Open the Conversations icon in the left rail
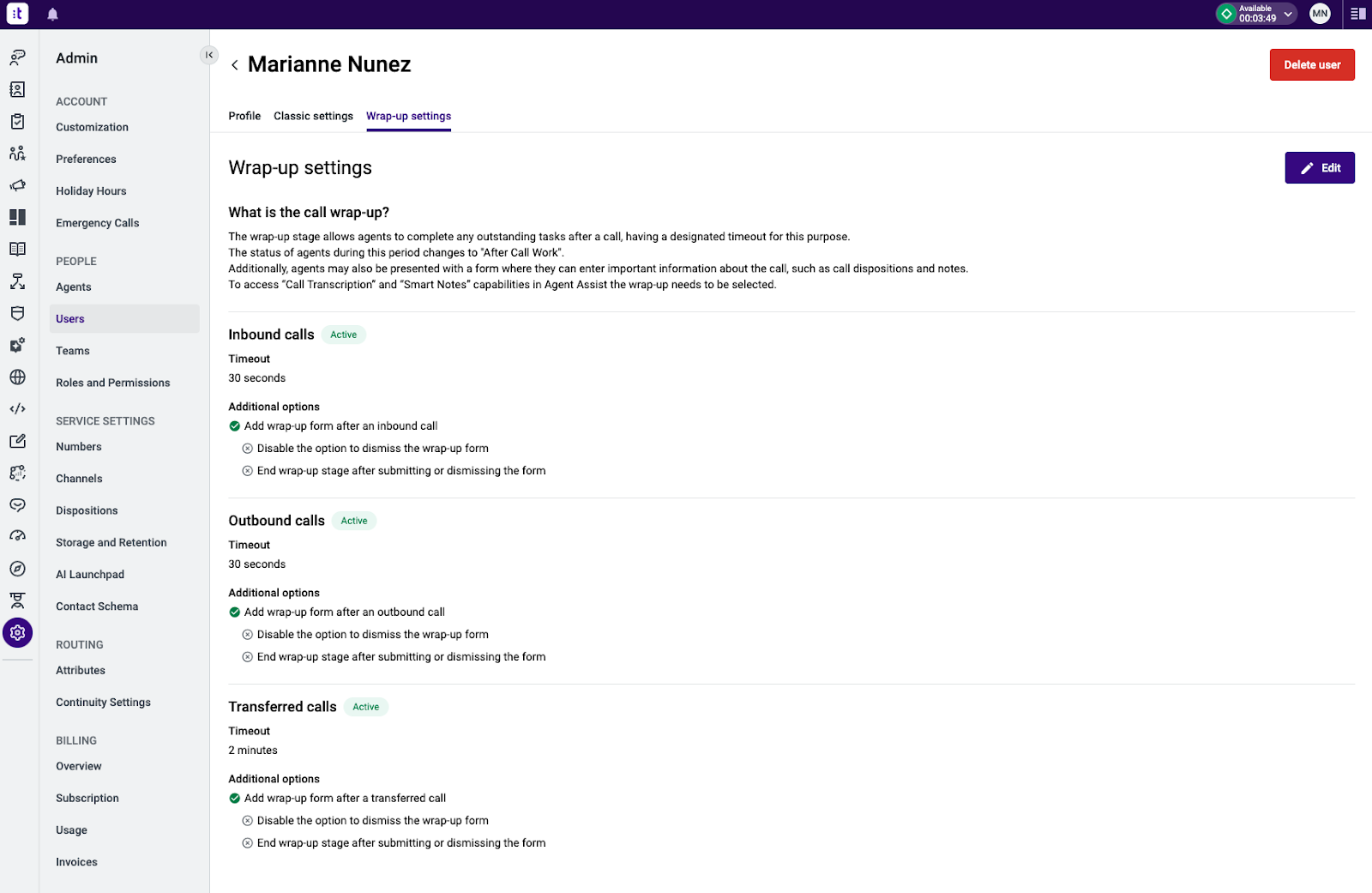1372x893 pixels. [x=17, y=57]
